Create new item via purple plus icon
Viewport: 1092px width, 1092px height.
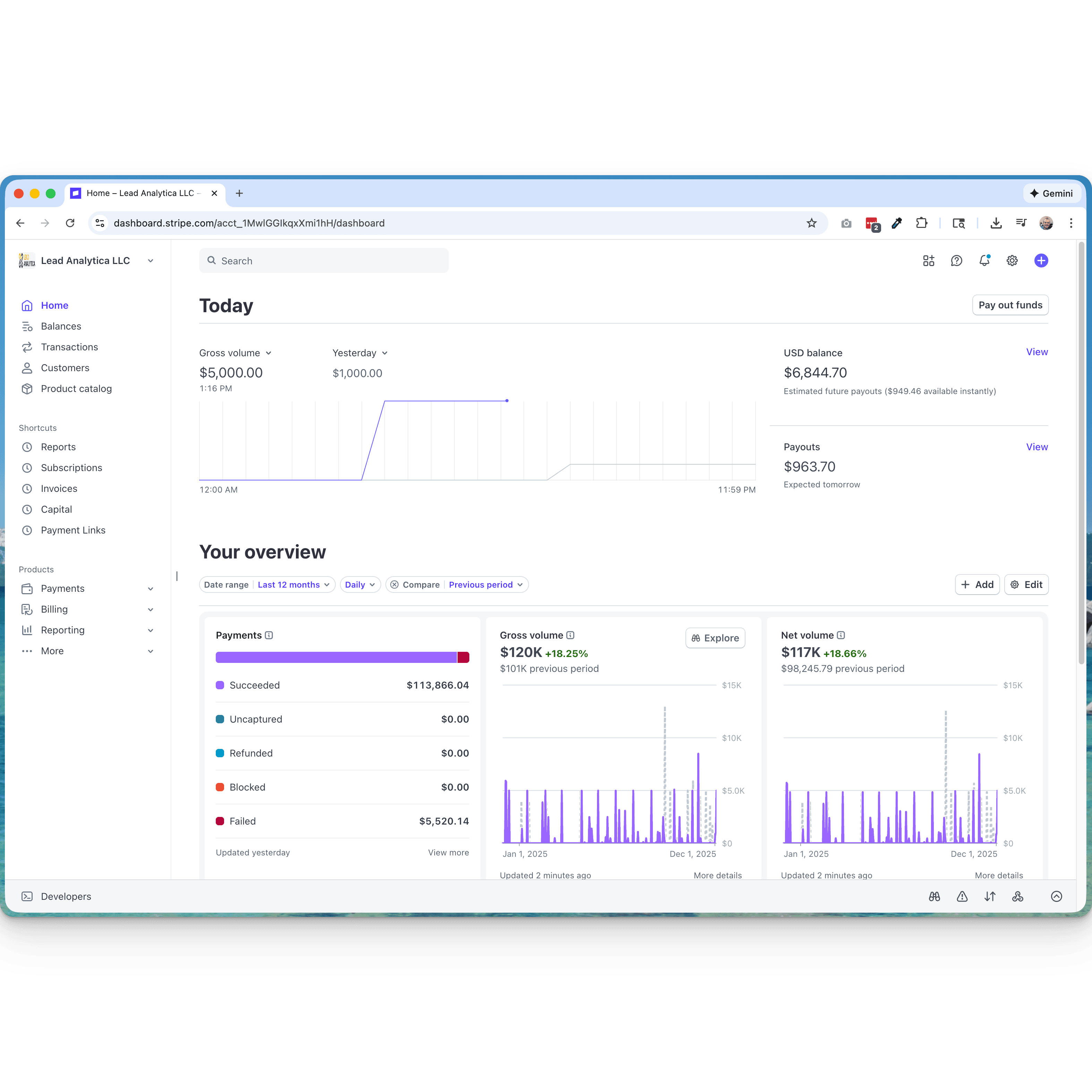1042,261
